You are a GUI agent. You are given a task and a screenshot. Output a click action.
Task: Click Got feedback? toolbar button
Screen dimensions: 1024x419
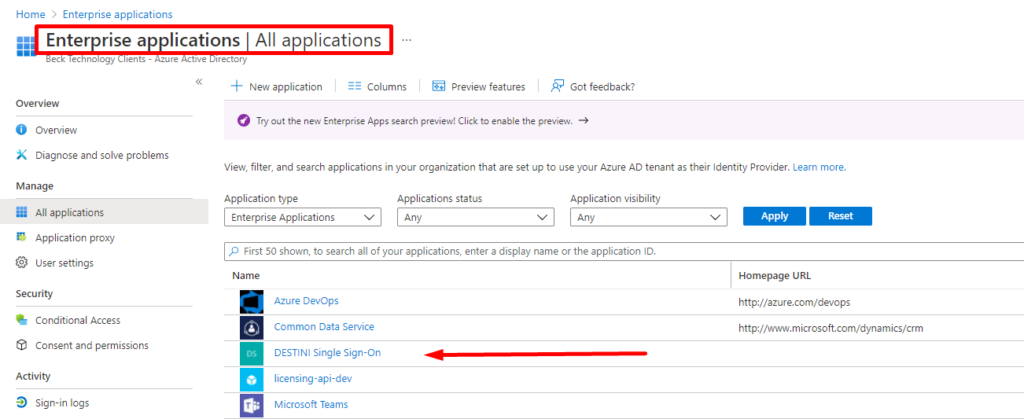tap(593, 86)
